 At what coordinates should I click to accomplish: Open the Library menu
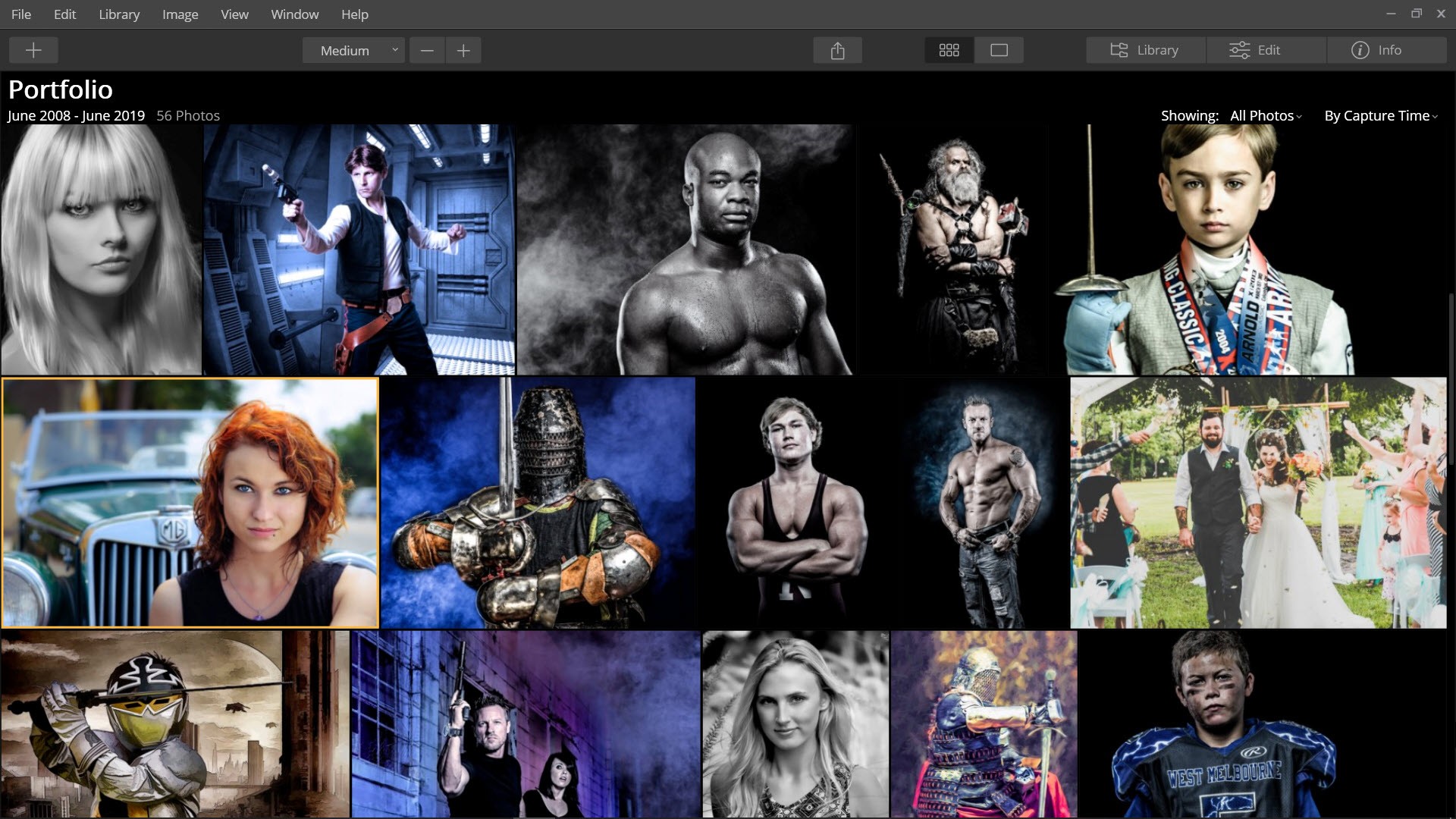click(119, 14)
